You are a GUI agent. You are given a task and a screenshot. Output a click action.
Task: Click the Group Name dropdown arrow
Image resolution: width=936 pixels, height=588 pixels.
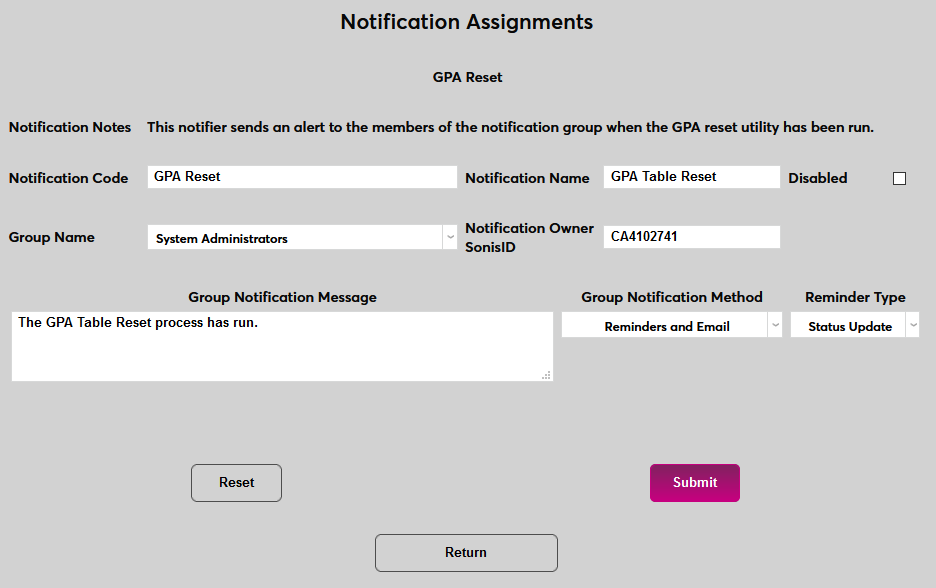click(450, 237)
